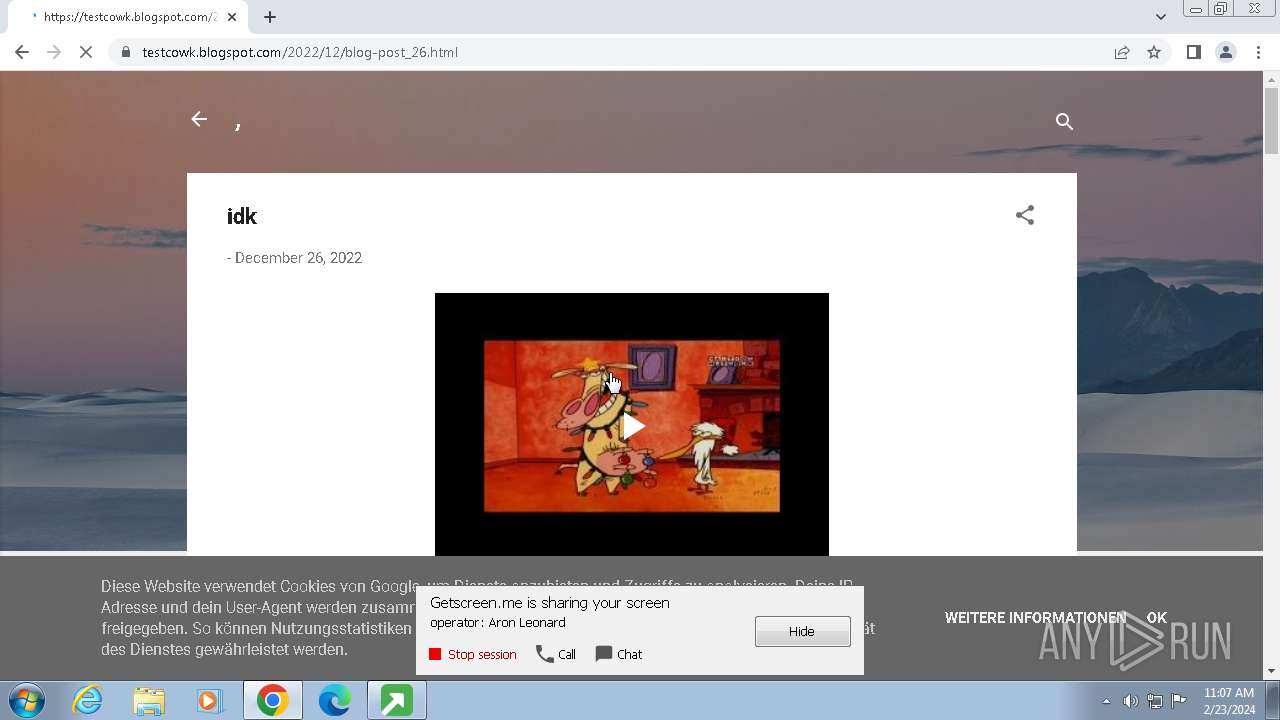
Task: Click the Show desktop strip
Action: click(1273, 701)
